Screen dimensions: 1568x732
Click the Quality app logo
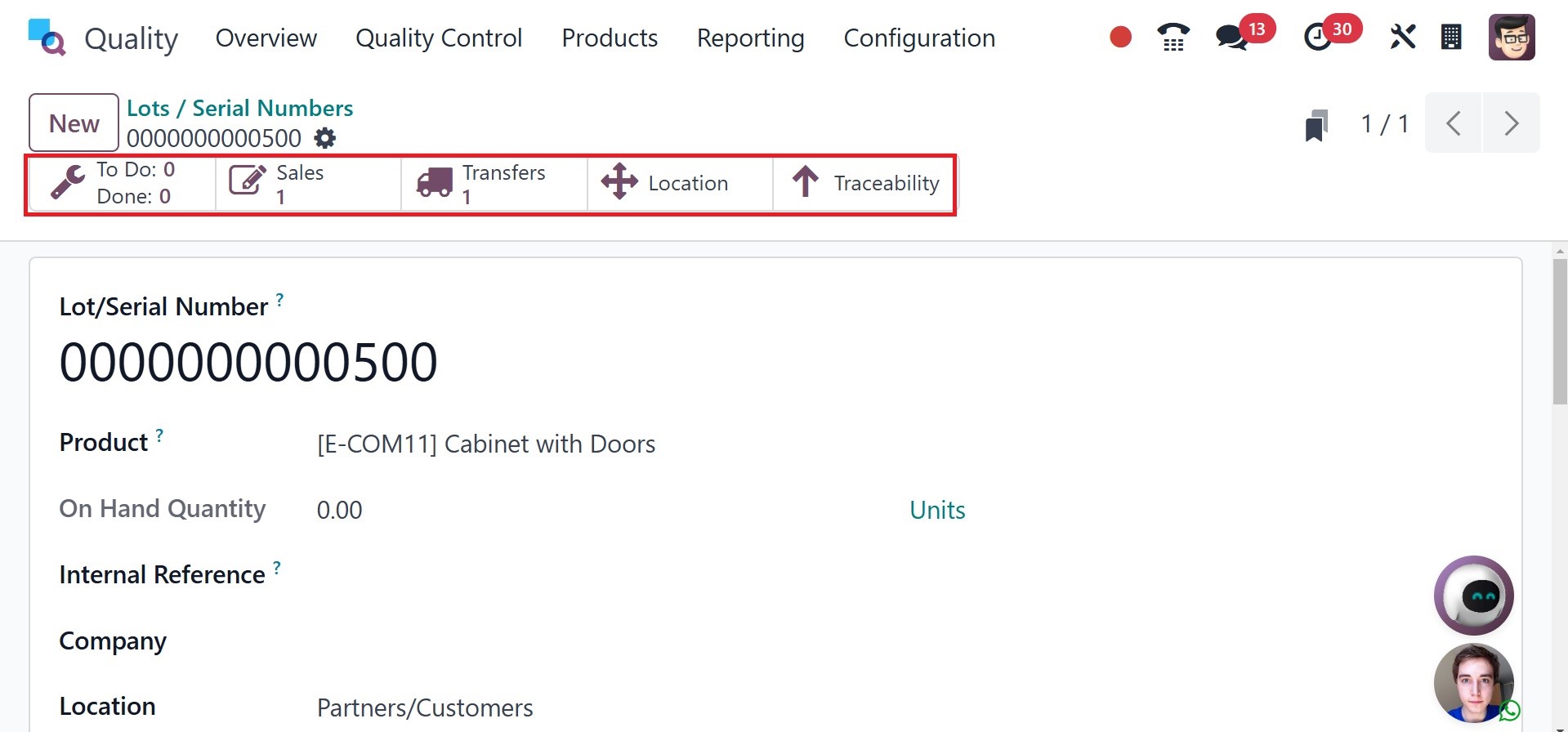pyautogui.click(x=46, y=38)
